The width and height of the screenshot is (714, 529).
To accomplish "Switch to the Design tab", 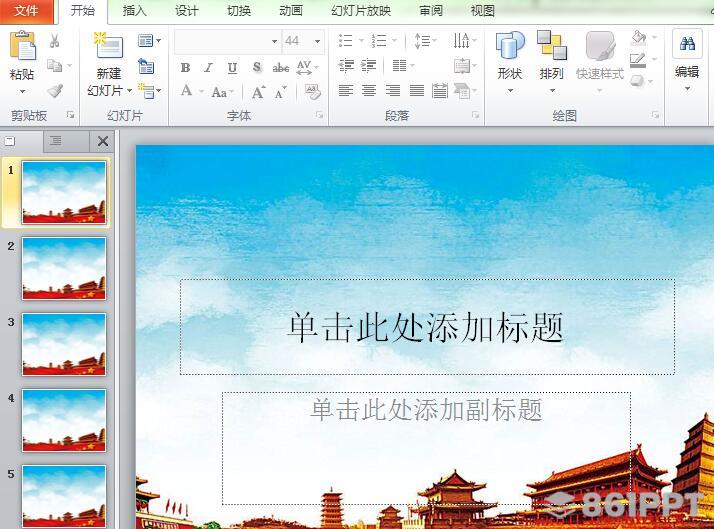I will (x=187, y=11).
